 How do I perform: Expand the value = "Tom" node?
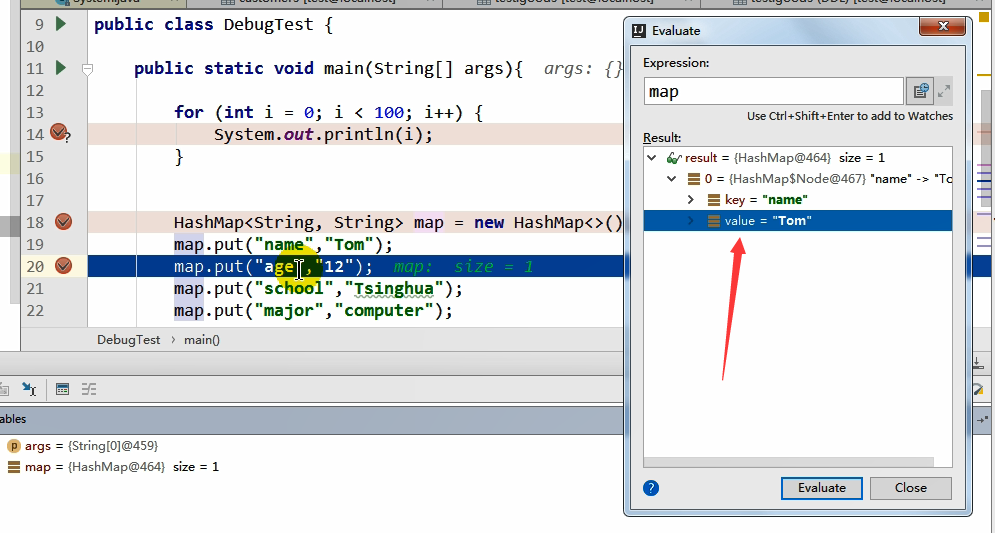click(x=691, y=221)
